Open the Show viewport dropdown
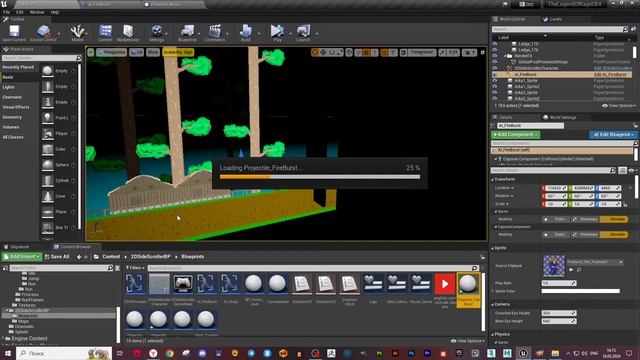This screenshot has height=360, width=640. click(153, 52)
